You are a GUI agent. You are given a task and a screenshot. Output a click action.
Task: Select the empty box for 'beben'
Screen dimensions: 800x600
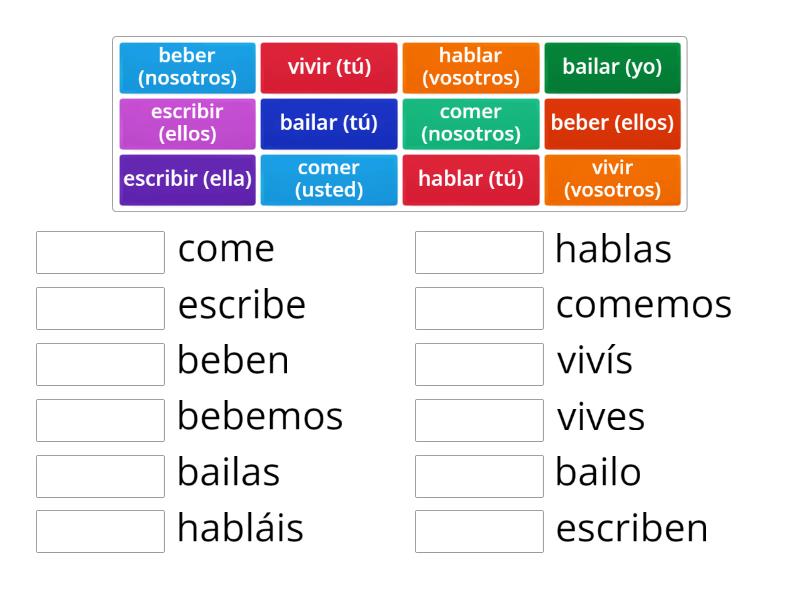(x=99, y=362)
